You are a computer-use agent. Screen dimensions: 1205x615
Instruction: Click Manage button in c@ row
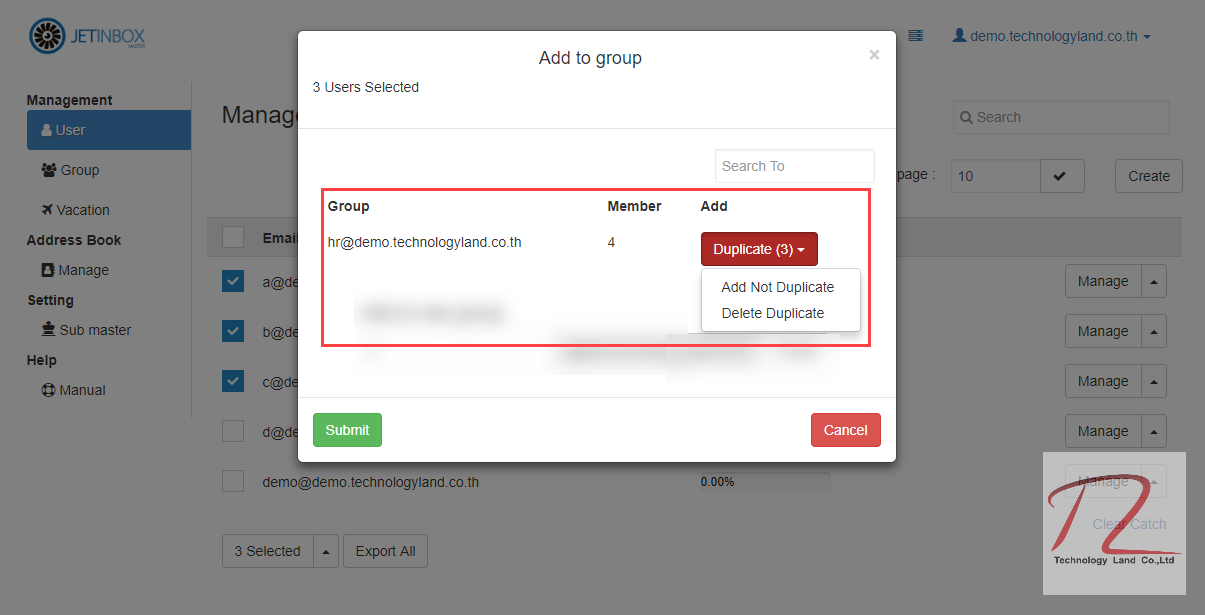[1103, 381]
